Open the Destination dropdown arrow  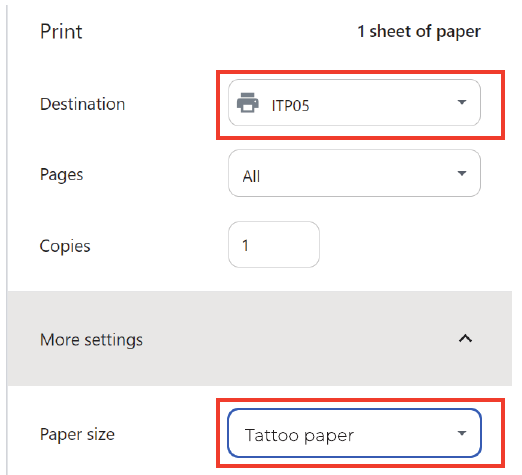462,102
